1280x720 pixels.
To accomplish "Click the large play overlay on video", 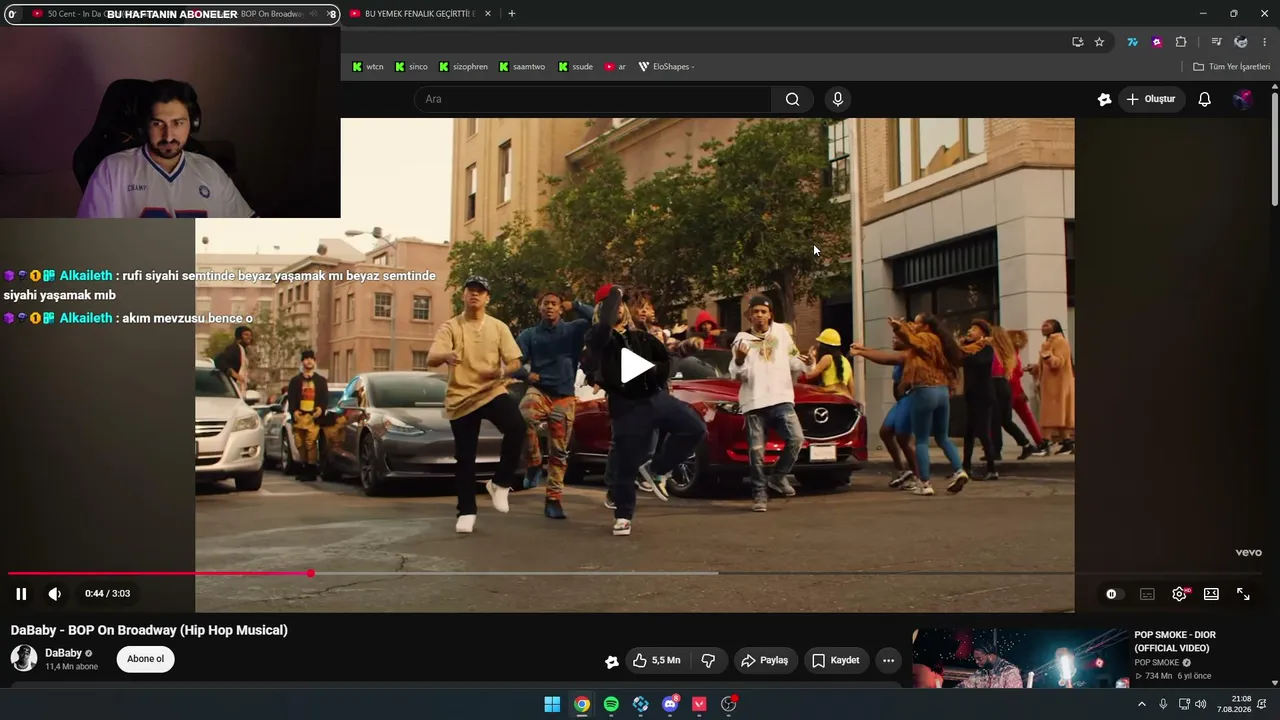I will 637,366.
